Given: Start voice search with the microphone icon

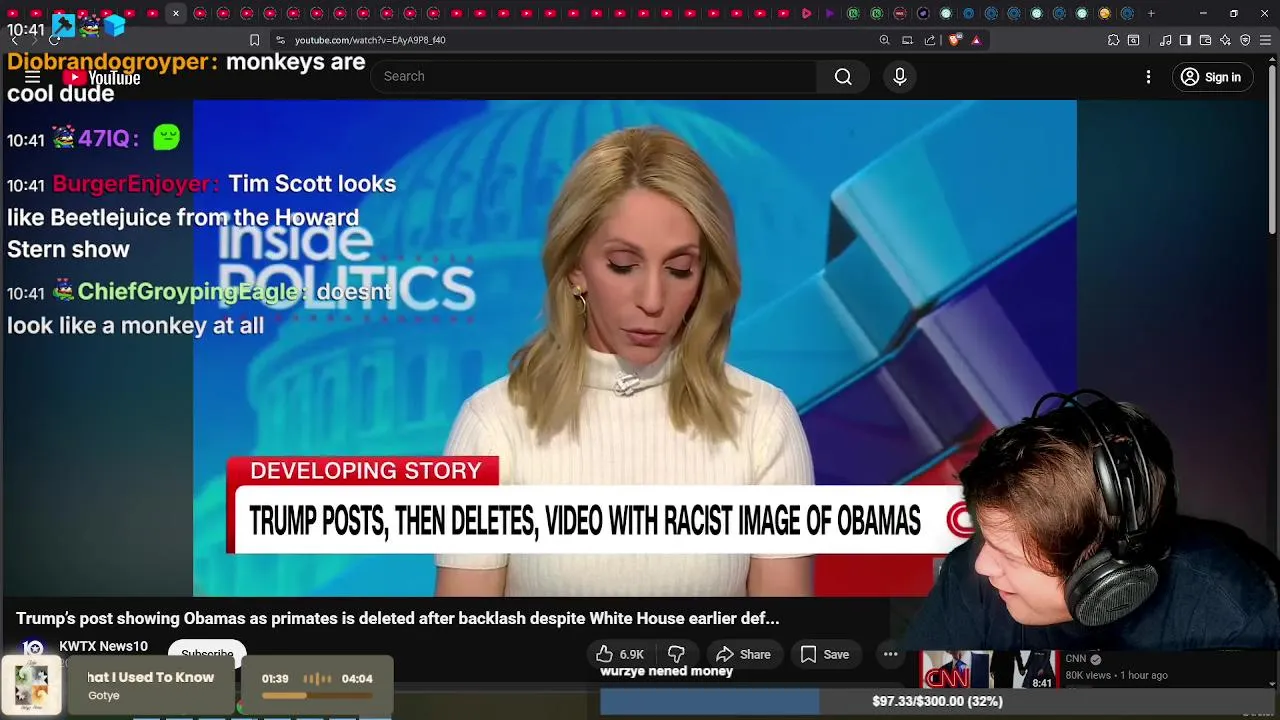Looking at the screenshot, I should coord(899,77).
